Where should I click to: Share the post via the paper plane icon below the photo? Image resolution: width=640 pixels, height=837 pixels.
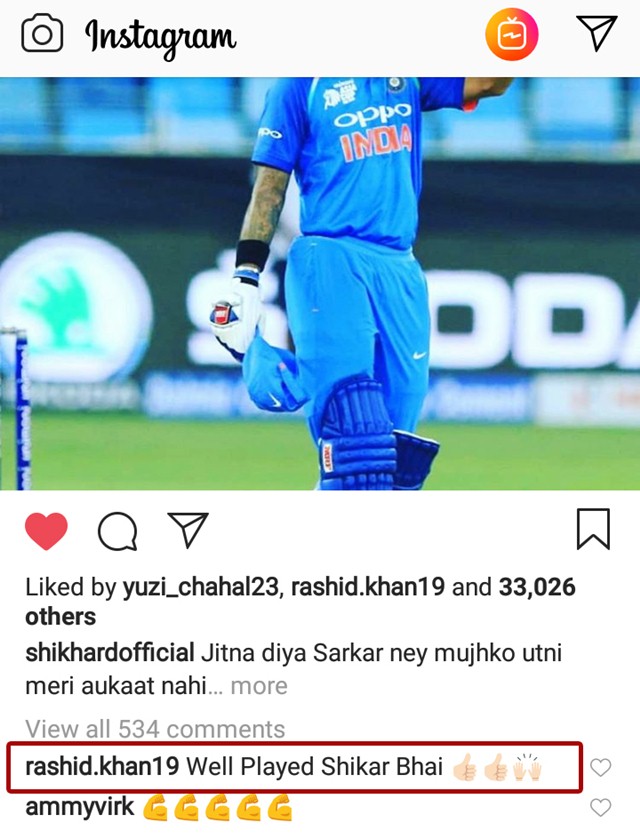pyautogui.click(x=187, y=530)
